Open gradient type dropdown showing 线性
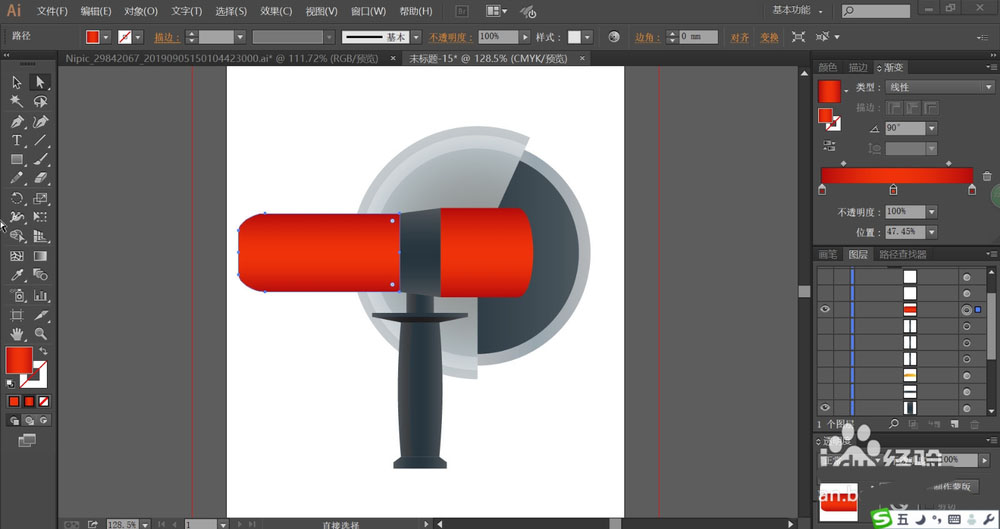Screen dimensions: 1000x529 [940, 87]
